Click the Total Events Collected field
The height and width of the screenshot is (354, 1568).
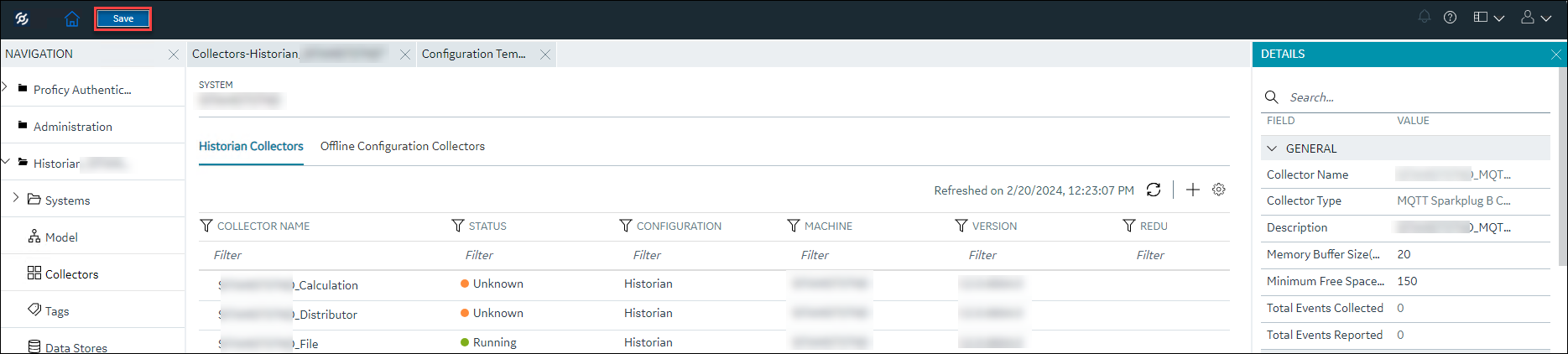pyautogui.click(x=1405, y=308)
